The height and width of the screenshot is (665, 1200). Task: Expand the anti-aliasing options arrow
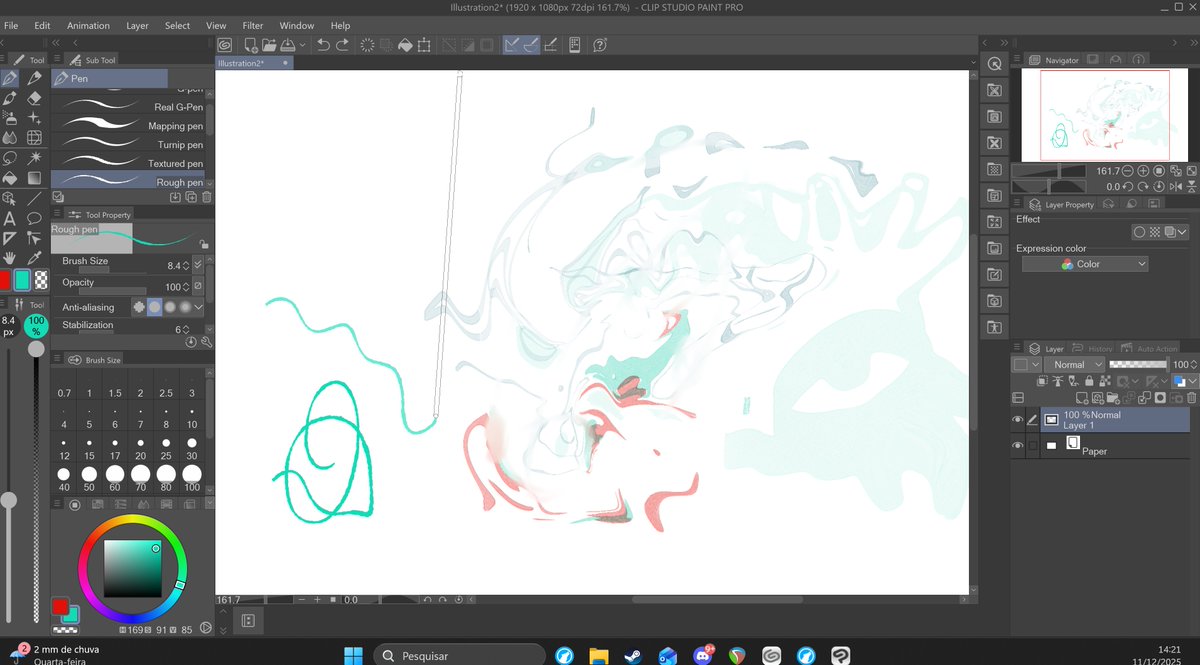(198, 307)
